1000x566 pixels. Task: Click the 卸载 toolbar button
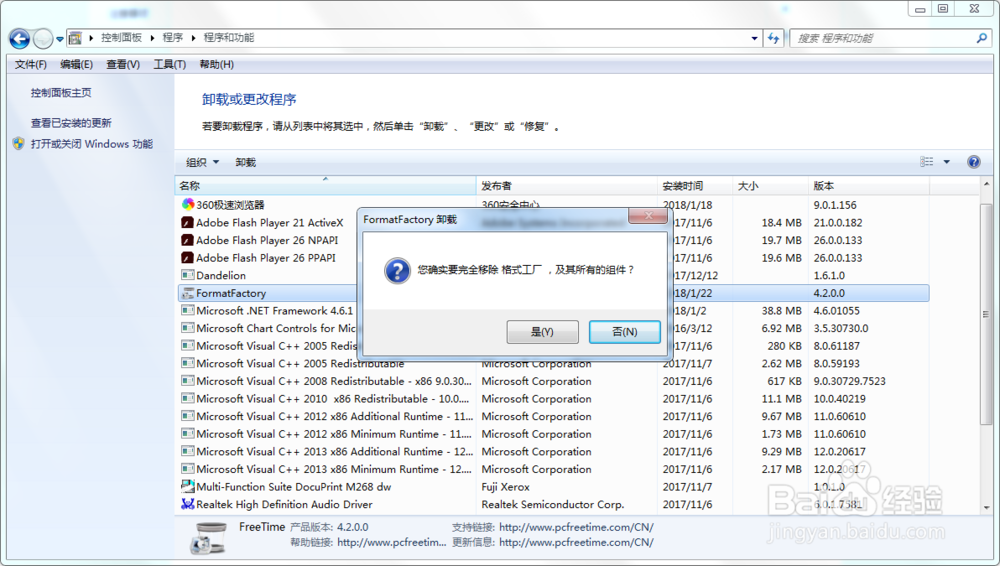(246, 163)
